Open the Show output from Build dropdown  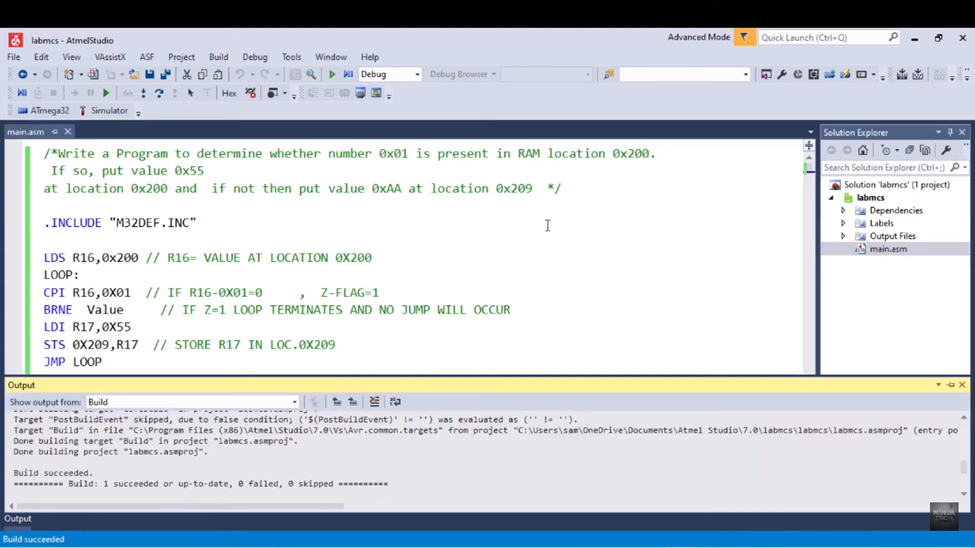tap(193, 402)
